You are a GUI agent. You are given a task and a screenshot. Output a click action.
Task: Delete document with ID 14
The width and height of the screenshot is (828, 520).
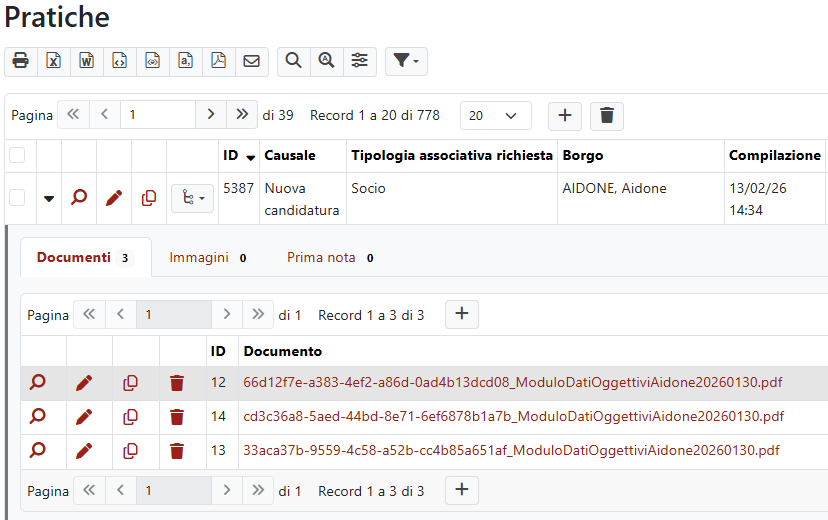tap(177, 417)
